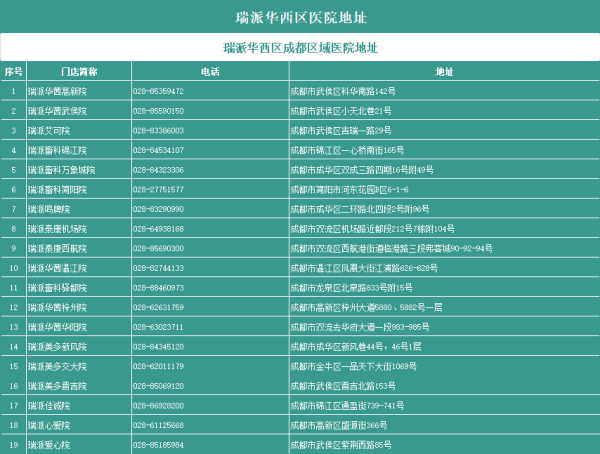Screen dimensions: 600x454
Task: Click the address of 瑞派华茜温江院
Action: coord(364,268)
